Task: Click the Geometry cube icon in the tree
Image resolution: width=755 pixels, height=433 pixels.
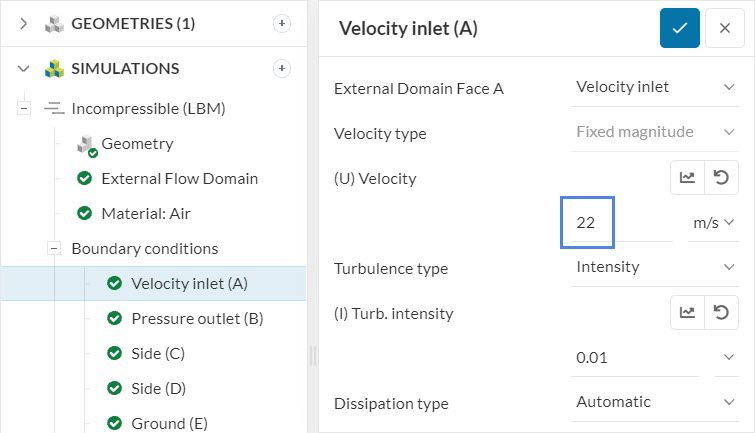Action: pos(86,144)
